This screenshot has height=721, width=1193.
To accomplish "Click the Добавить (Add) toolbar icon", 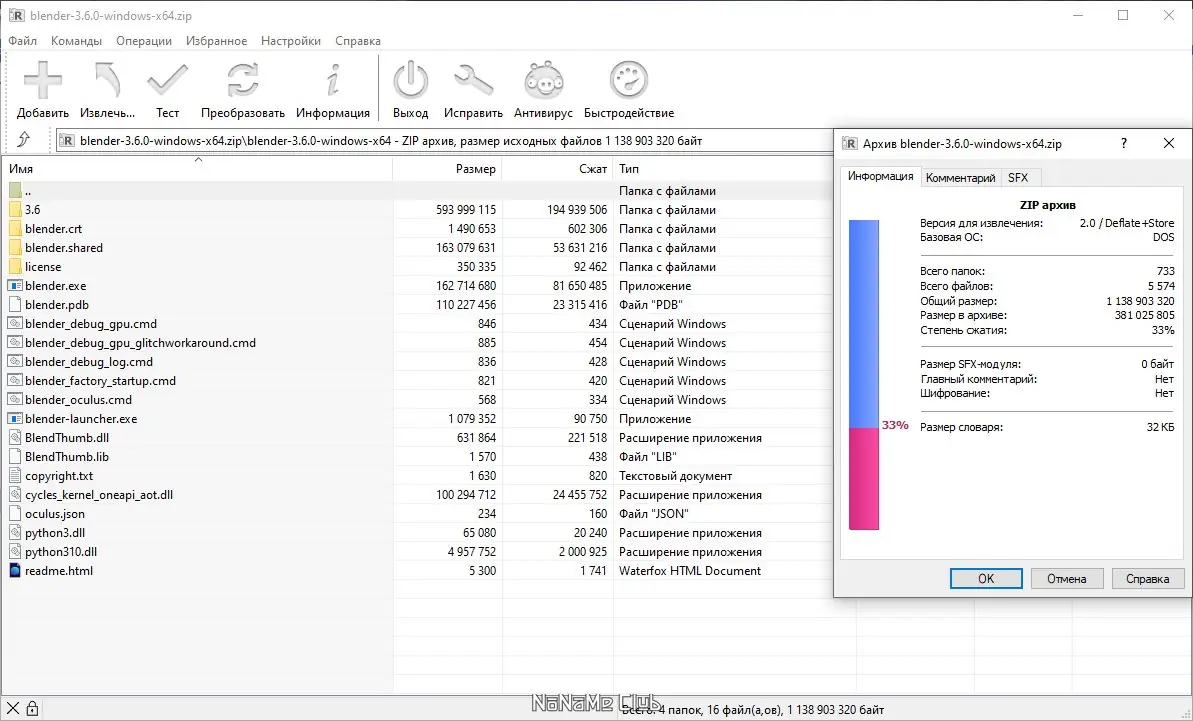I will (43, 80).
